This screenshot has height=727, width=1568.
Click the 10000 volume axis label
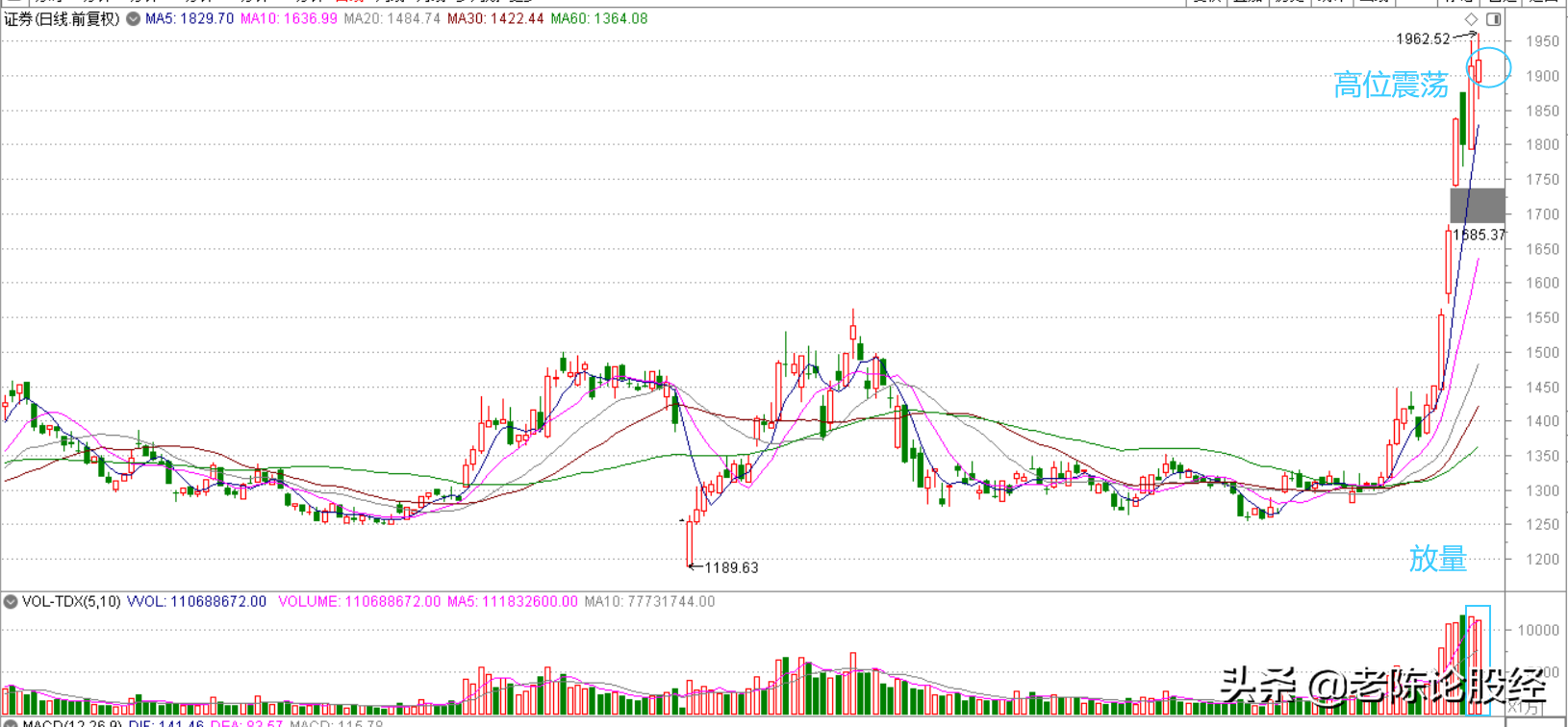(1538, 631)
